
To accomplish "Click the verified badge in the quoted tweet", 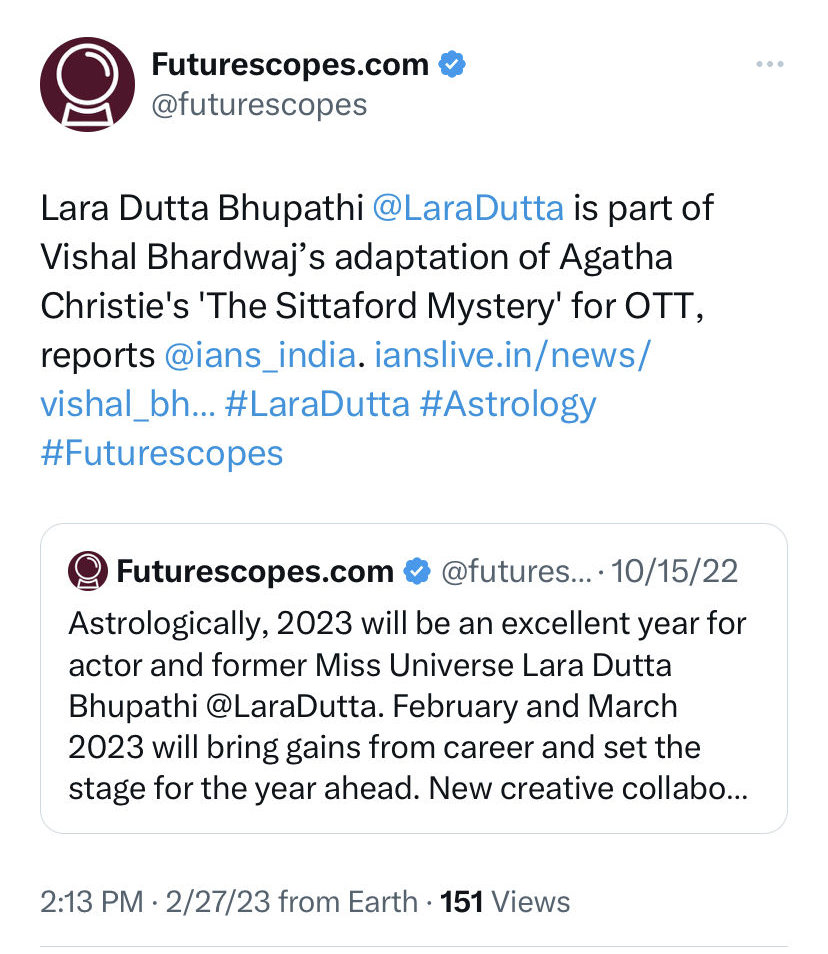I will [417, 571].
